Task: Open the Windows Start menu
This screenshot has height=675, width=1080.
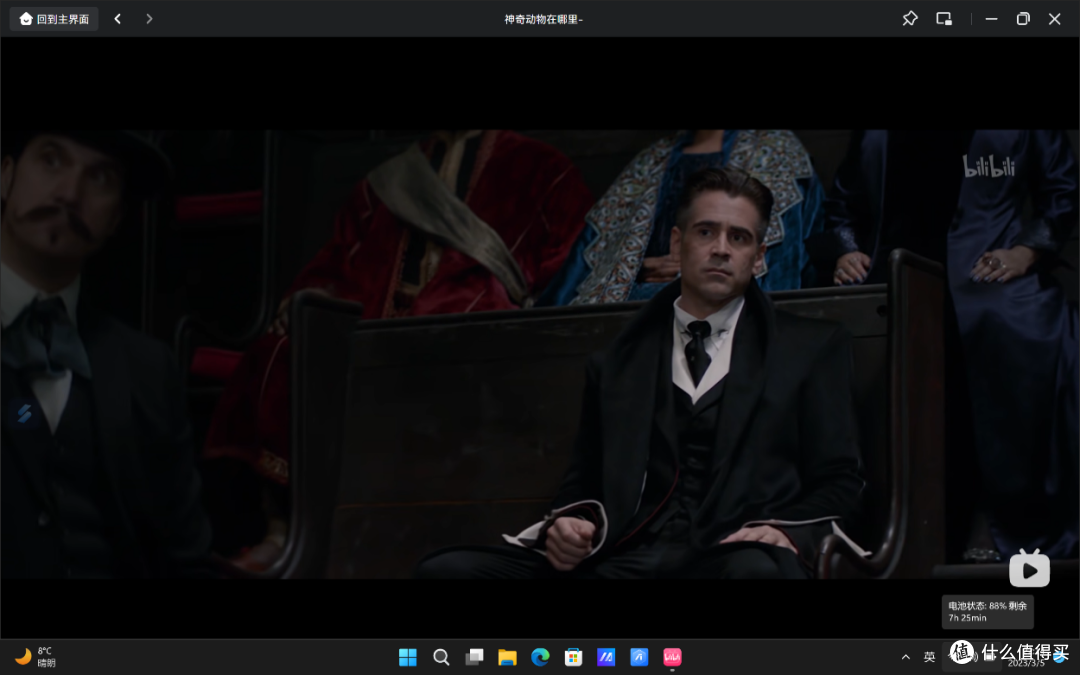Action: click(x=408, y=657)
